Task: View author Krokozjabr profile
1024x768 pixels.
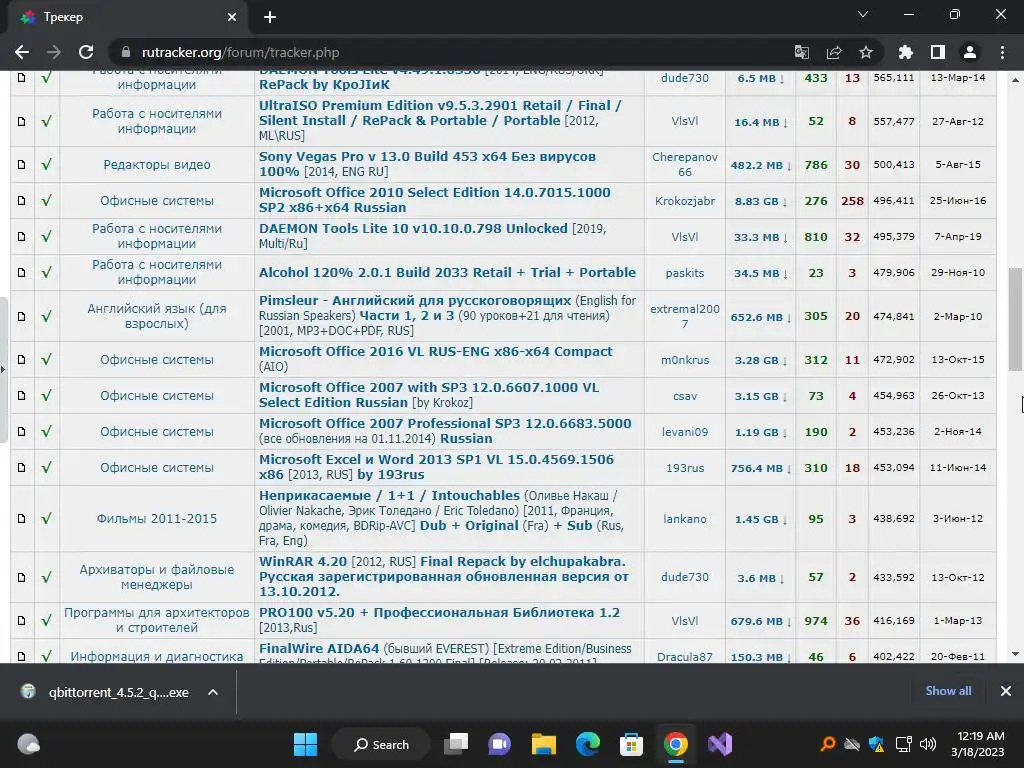Action: tap(684, 200)
